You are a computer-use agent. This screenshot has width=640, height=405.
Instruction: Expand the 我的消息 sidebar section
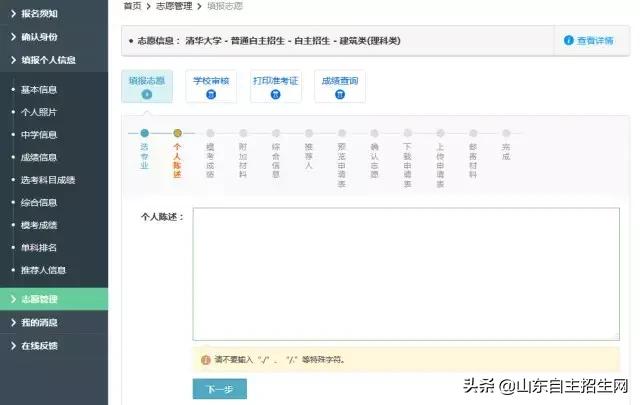tap(54, 322)
